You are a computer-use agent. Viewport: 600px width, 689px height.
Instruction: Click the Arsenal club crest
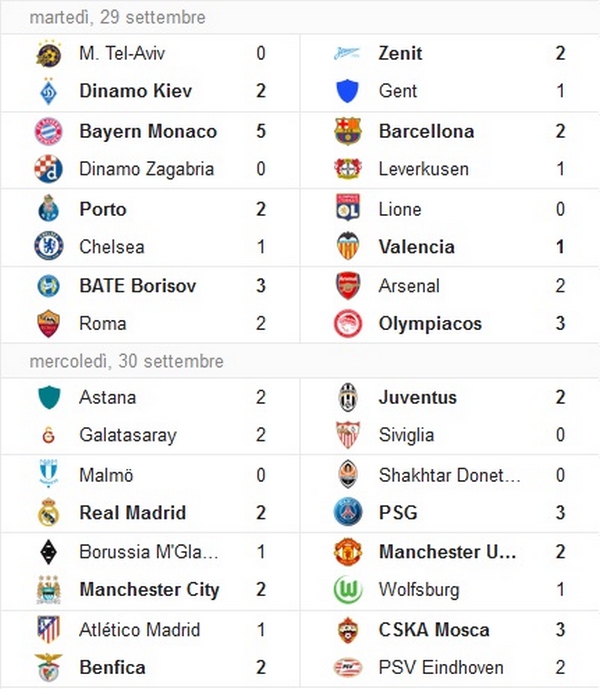click(x=348, y=286)
